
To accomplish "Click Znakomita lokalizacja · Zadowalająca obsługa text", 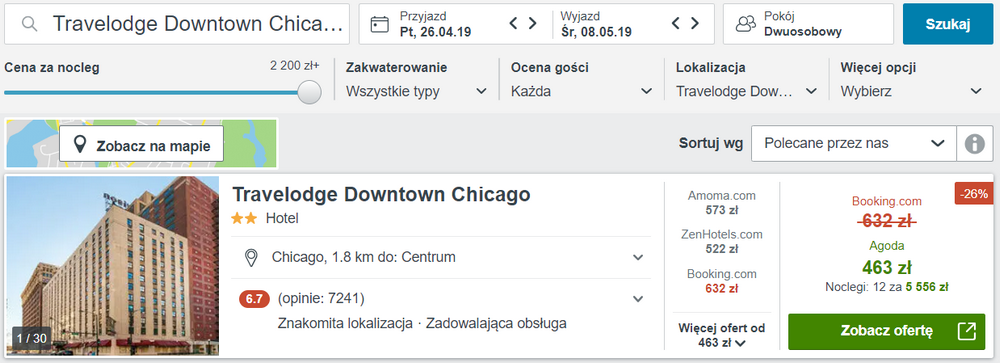I will 422,323.
